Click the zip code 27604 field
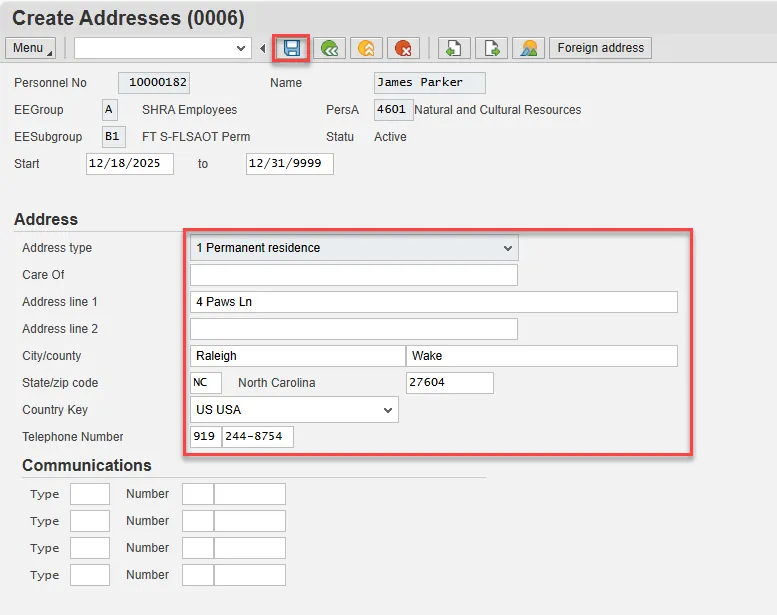Image resolution: width=777 pixels, height=615 pixels. click(x=449, y=383)
